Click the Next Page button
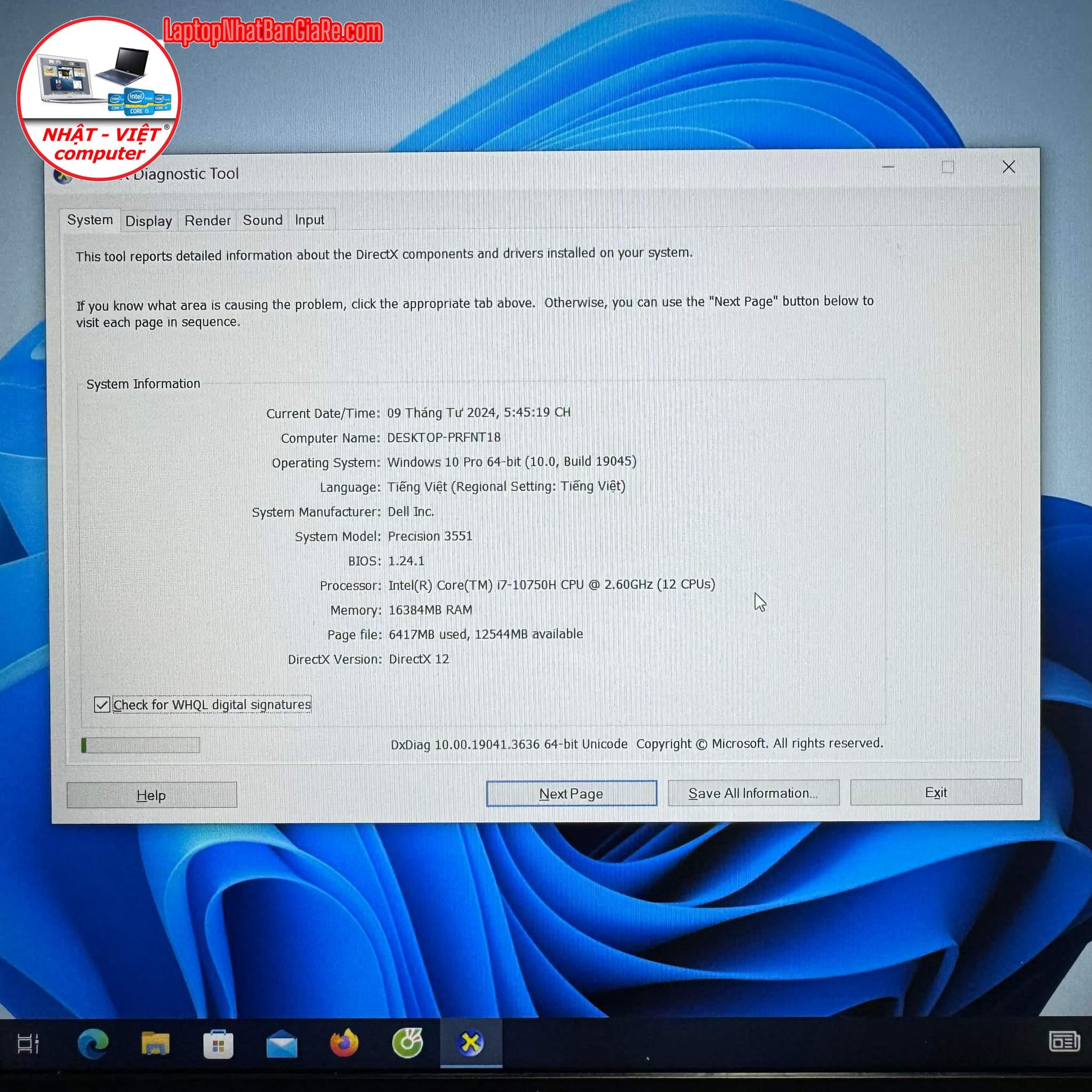 coord(571,793)
